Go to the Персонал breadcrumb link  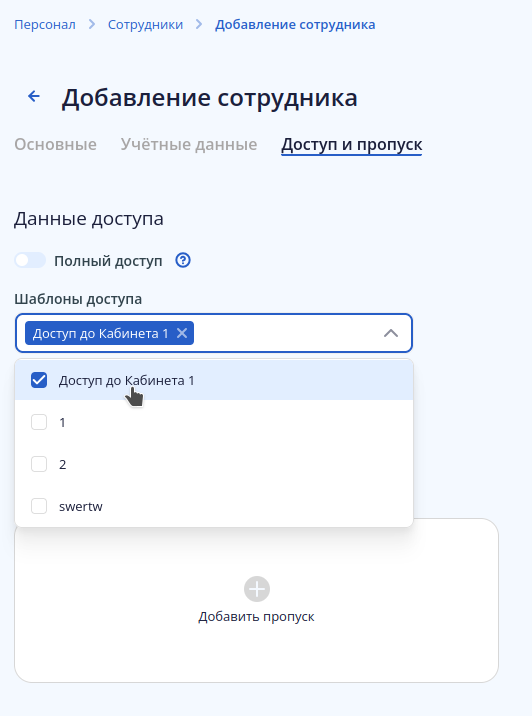click(x=45, y=24)
